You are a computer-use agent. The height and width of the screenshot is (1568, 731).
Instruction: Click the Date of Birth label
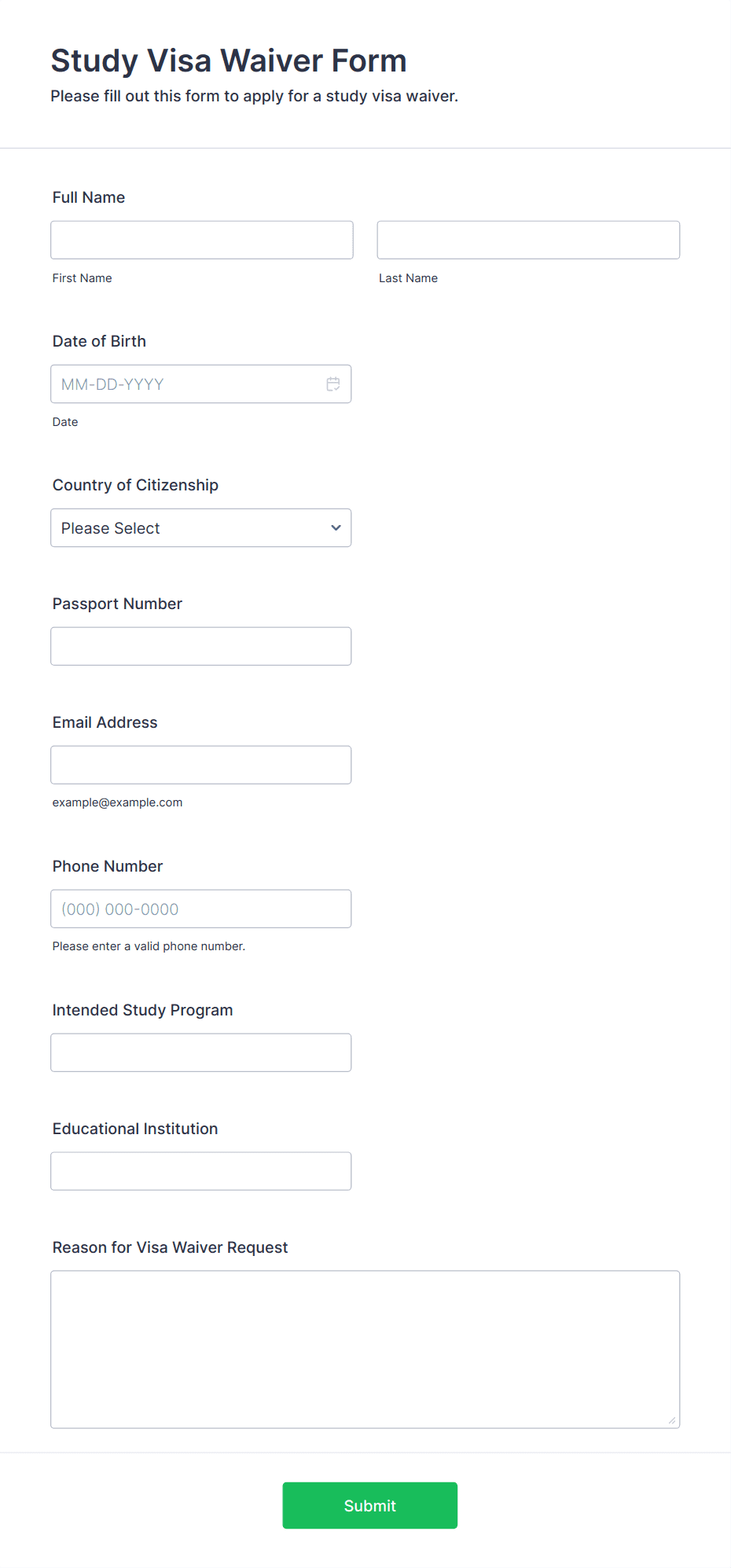pyautogui.click(x=99, y=341)
